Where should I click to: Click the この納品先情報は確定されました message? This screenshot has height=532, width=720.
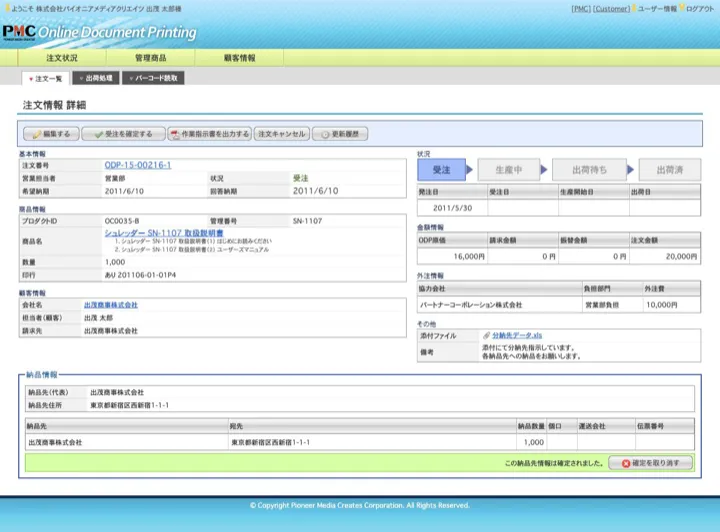click(554, 463)
